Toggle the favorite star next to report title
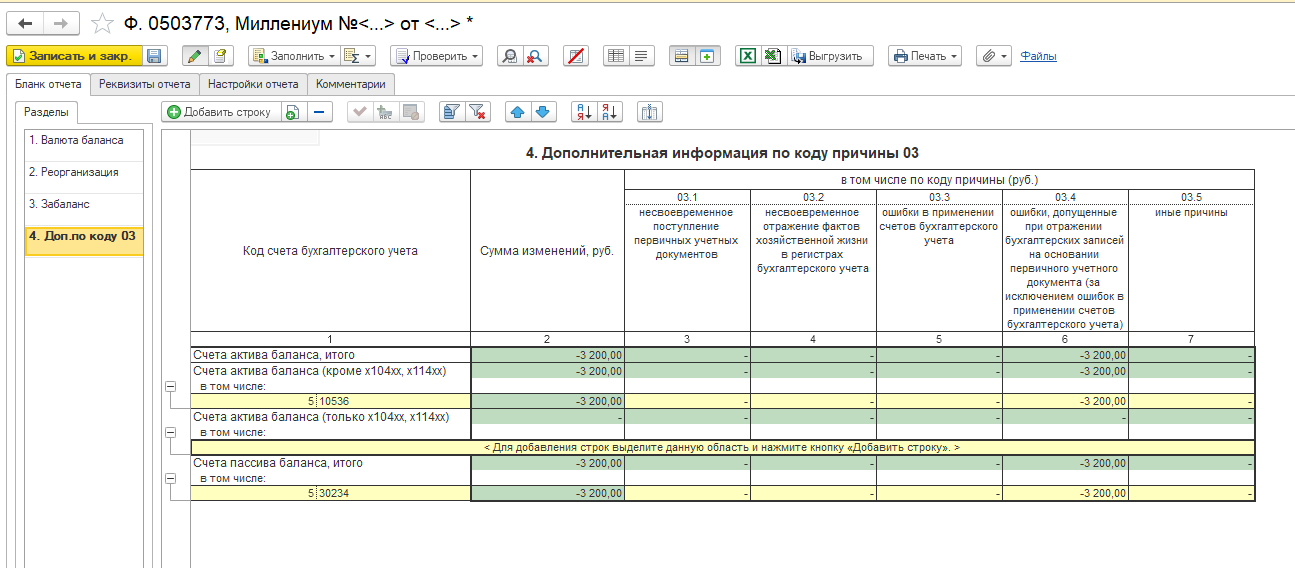 pyautogui.click(x=101, y=23)
